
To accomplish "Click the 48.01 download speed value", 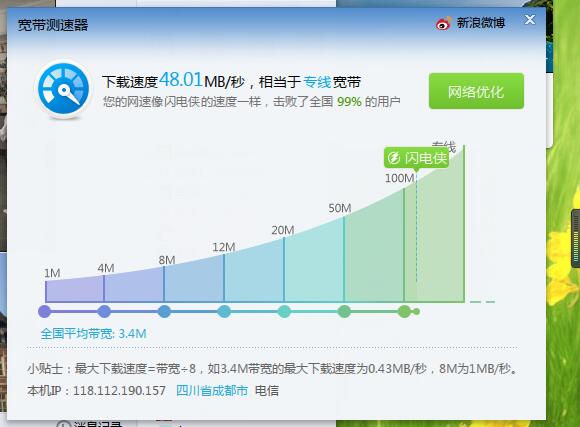I will [x=181, y=80].
